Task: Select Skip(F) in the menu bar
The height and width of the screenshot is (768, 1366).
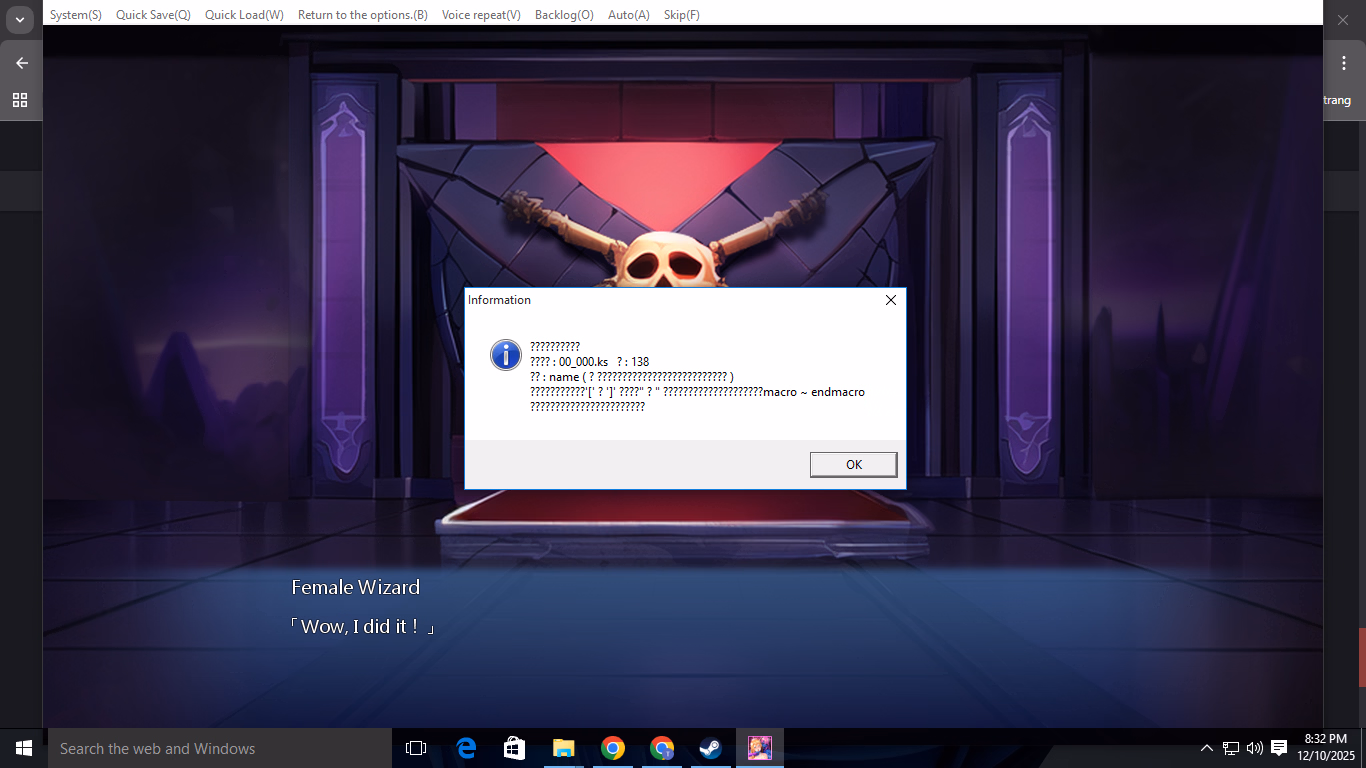Action: click(x=682, y=15)
